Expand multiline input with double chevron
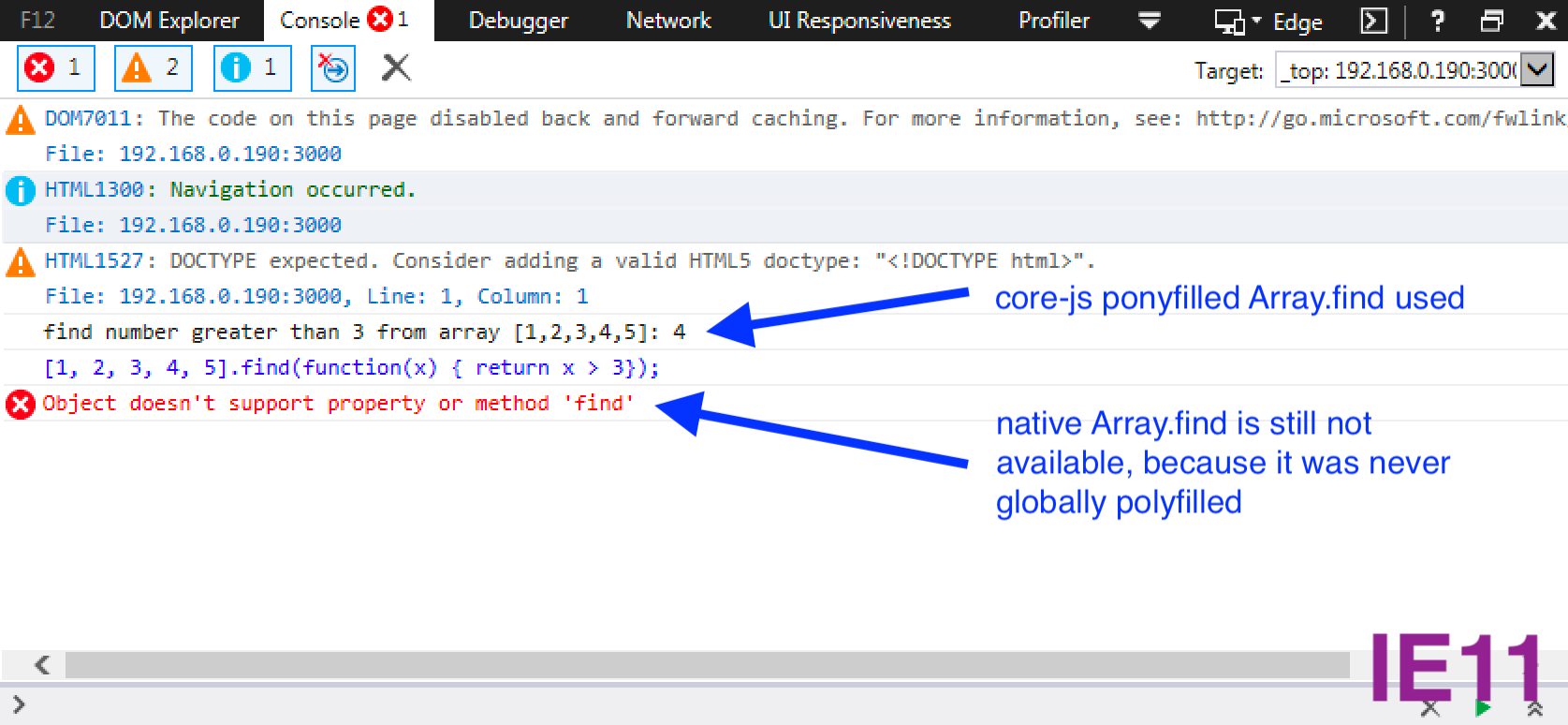The width and height of the screenshot is (1568, 725). (x=1535, y=708)
